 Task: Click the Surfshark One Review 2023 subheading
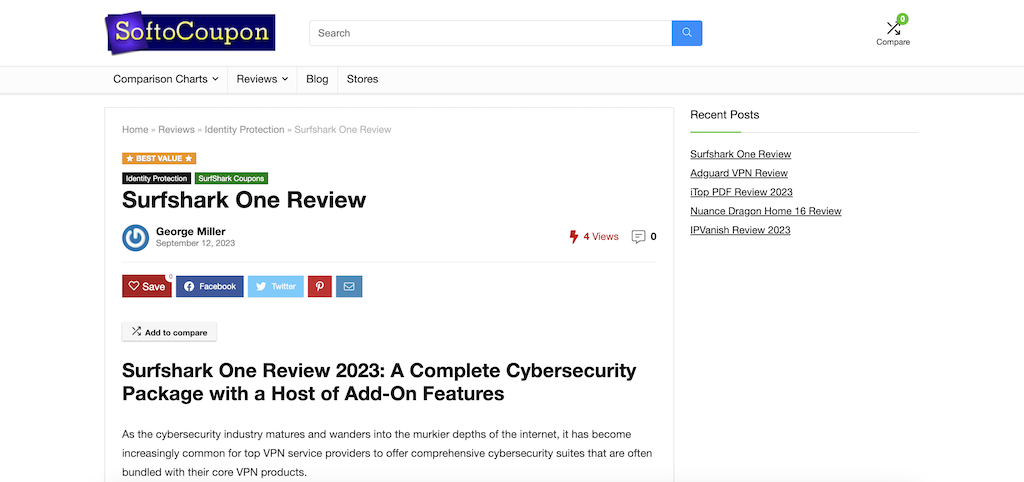[379, 382]
